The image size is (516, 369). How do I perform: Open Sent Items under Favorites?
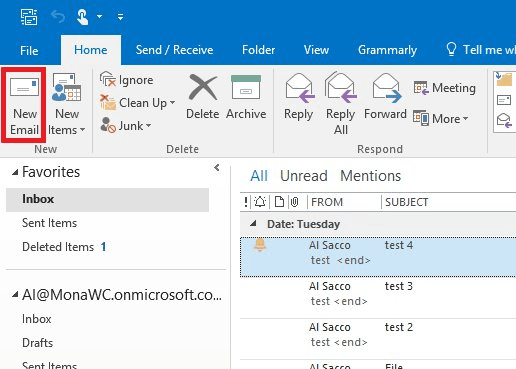(49, 223)
